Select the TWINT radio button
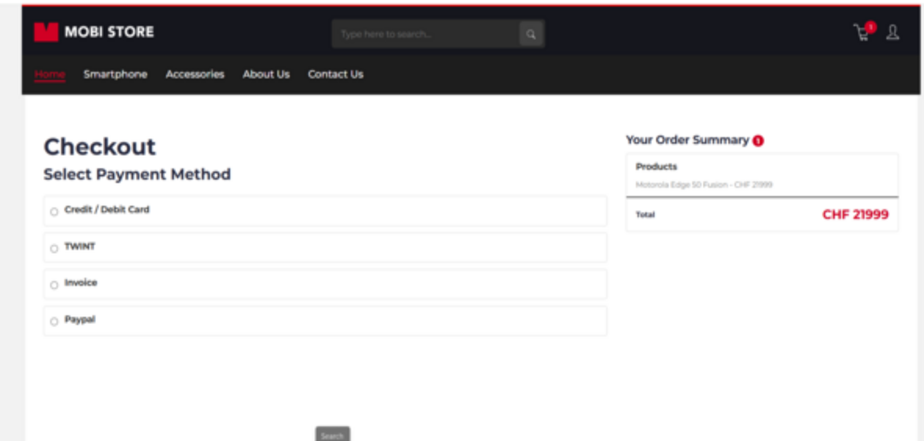 54,249
